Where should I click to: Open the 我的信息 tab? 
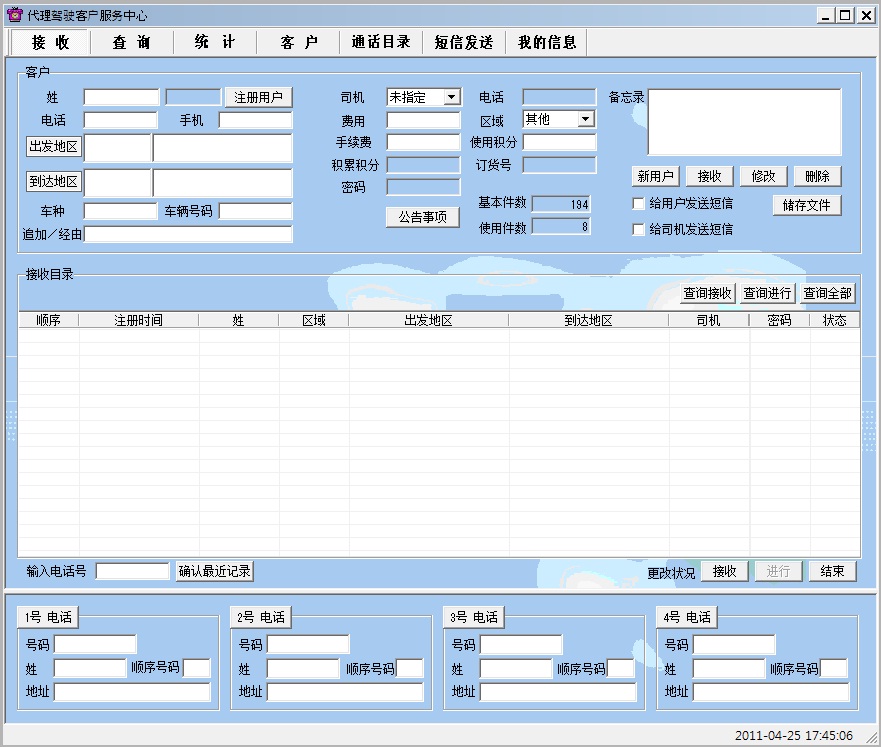tap(546, 42)
